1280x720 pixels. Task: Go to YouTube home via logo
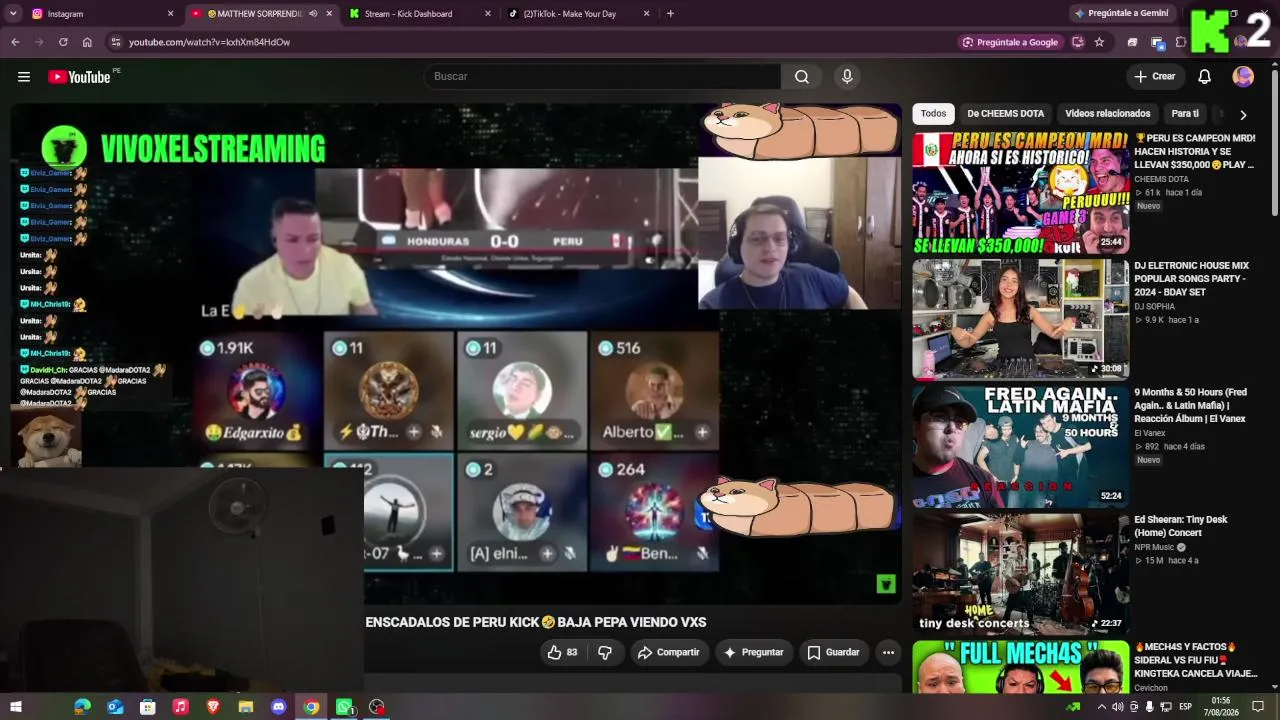tap(79, 77)
